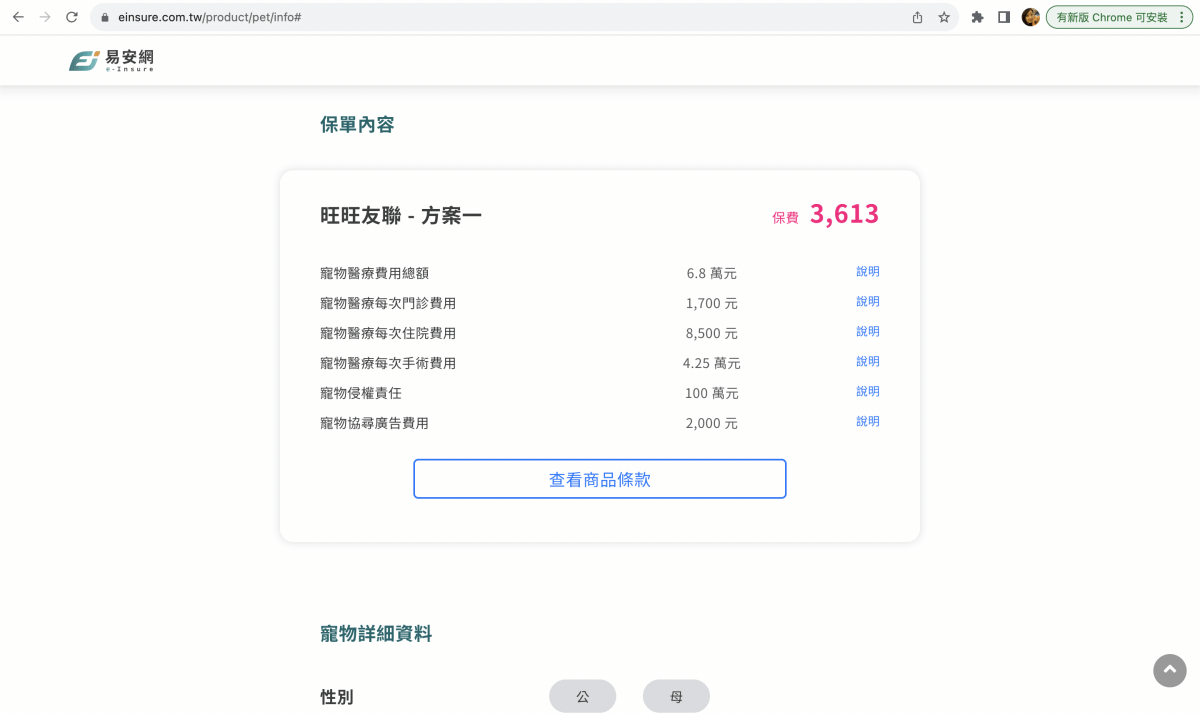The image size is (1200, 714).
Task: Click 說明 next to 寵物醫療費用總額
Action: coord(867,271)
